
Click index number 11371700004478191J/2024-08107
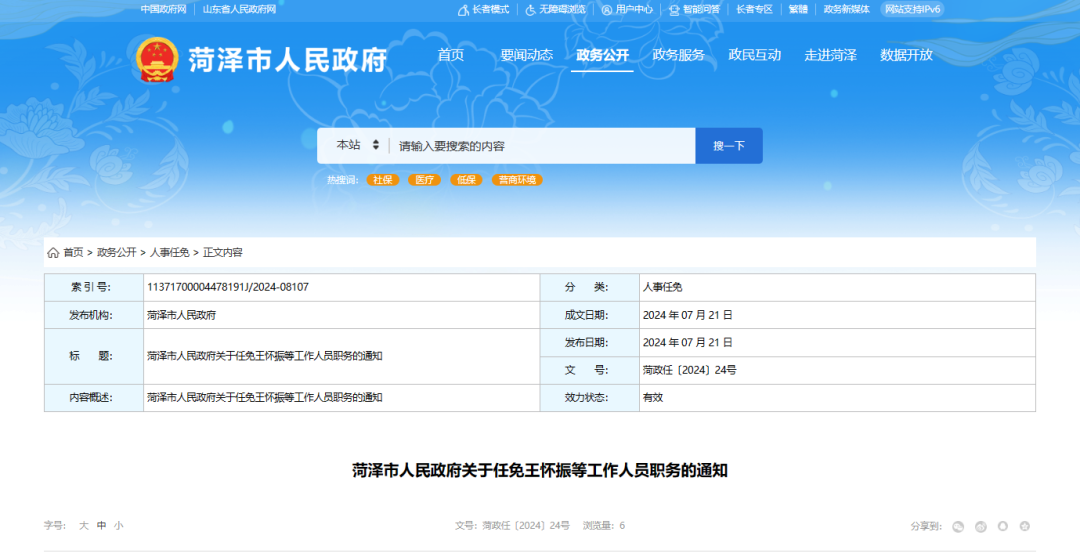[x=228, y=287]
